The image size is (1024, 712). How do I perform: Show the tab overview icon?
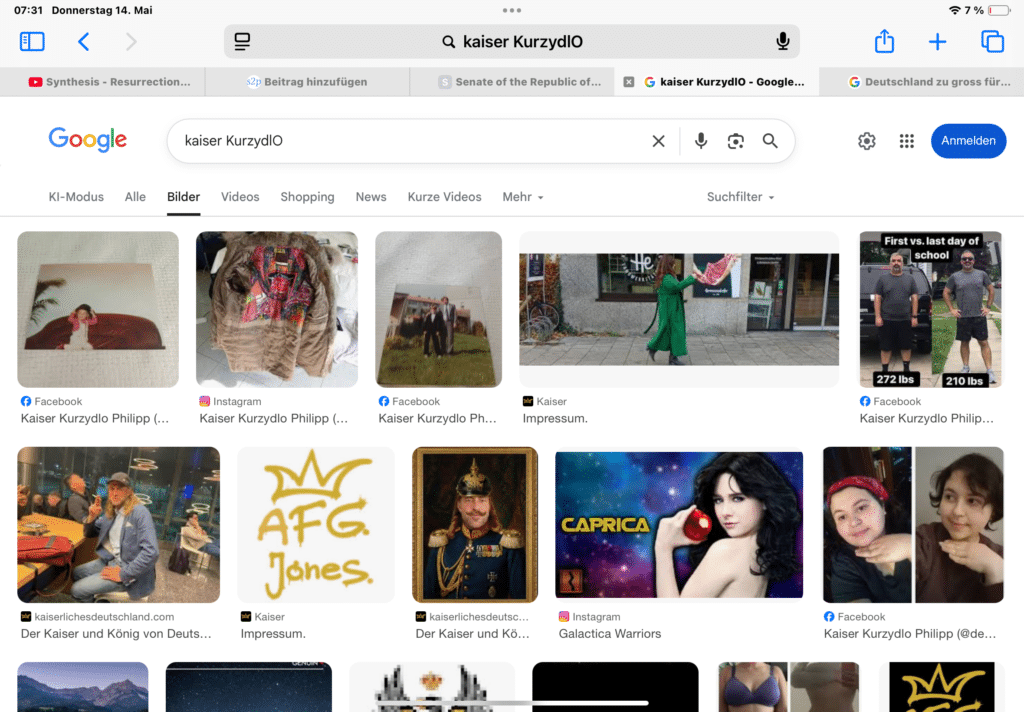point(993,42)
